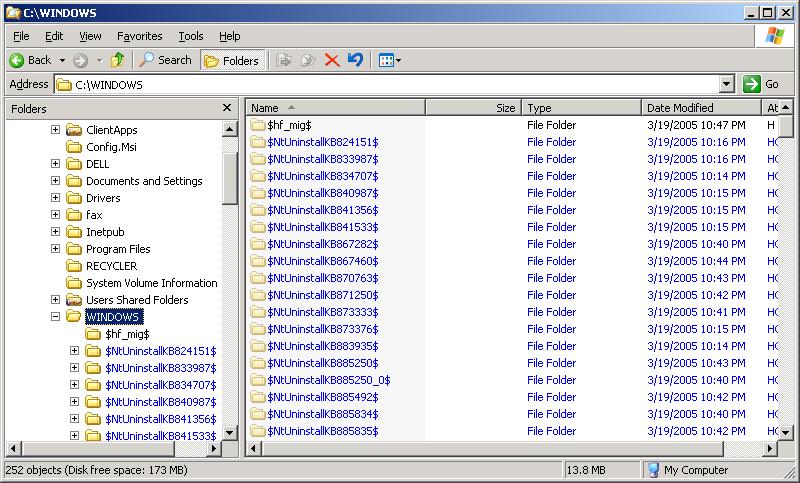Click the $hf_mig$ folder icon in file list

(x=258, y=125)
